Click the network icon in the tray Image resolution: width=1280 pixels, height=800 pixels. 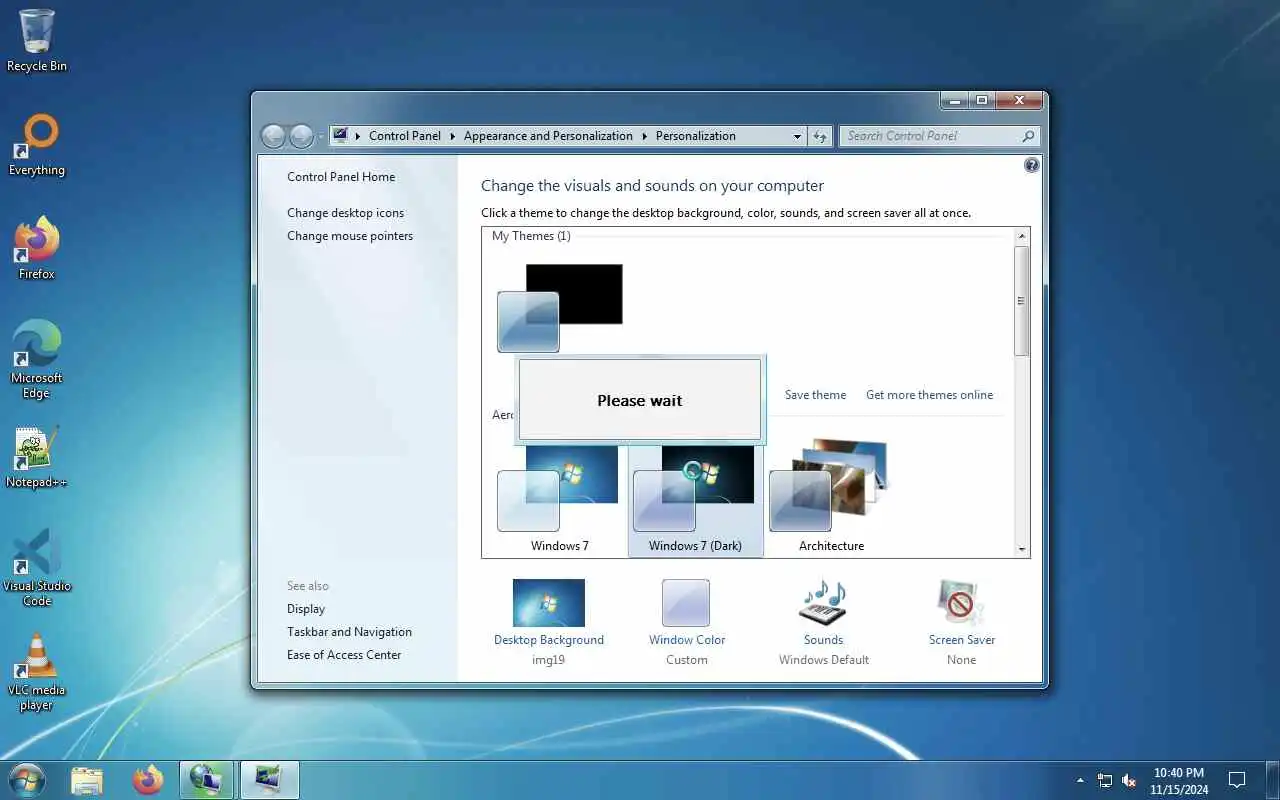pos(1105,780)
